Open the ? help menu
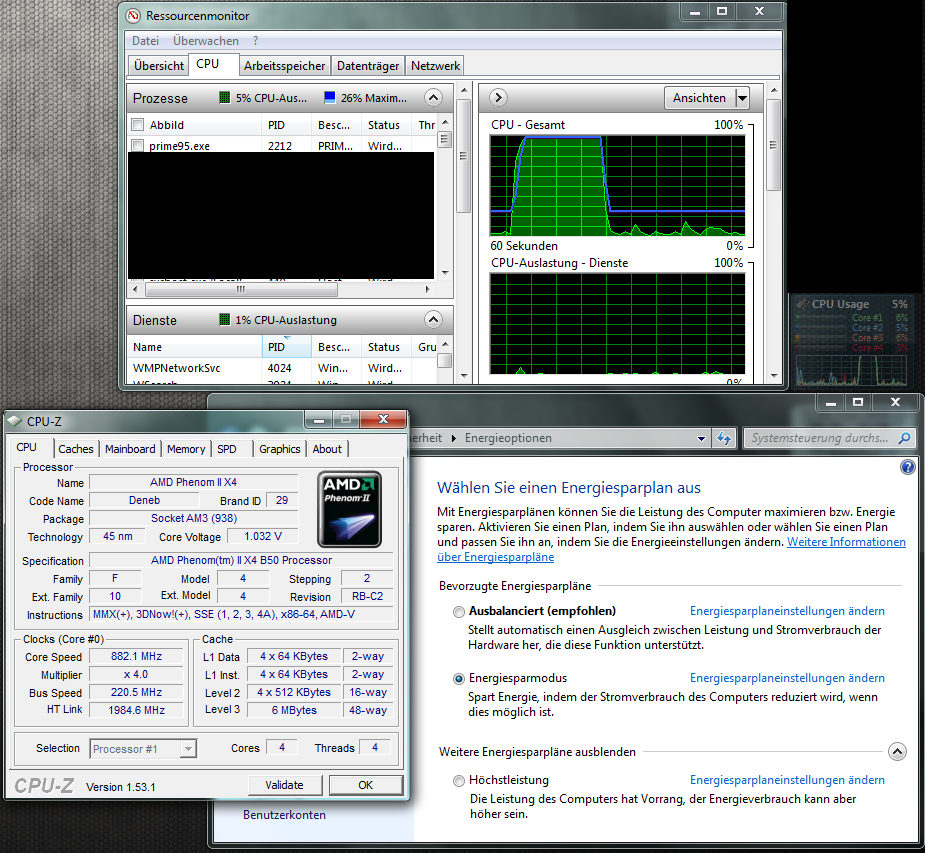 (x=255, y=41)
